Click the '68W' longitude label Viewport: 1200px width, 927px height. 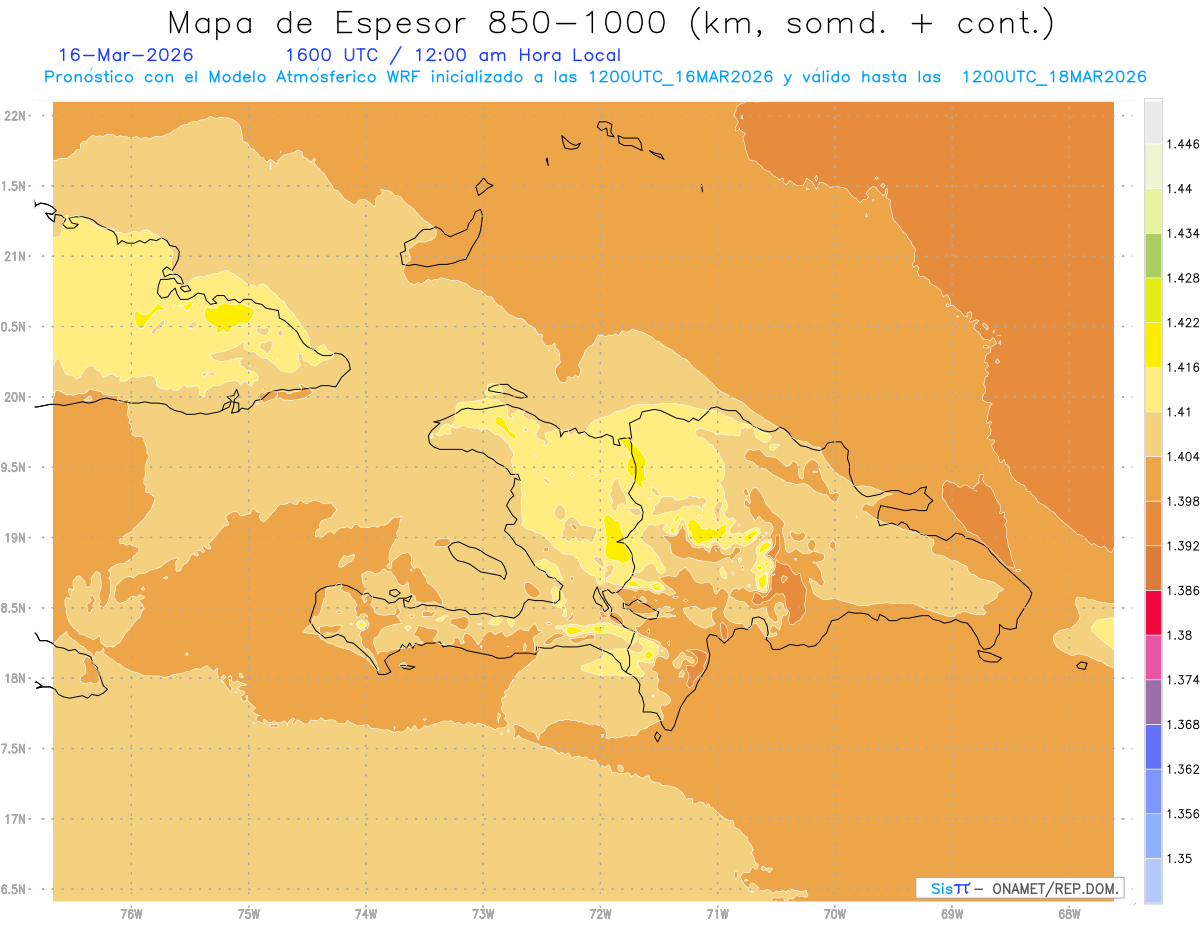click(x=1069, y=914)
